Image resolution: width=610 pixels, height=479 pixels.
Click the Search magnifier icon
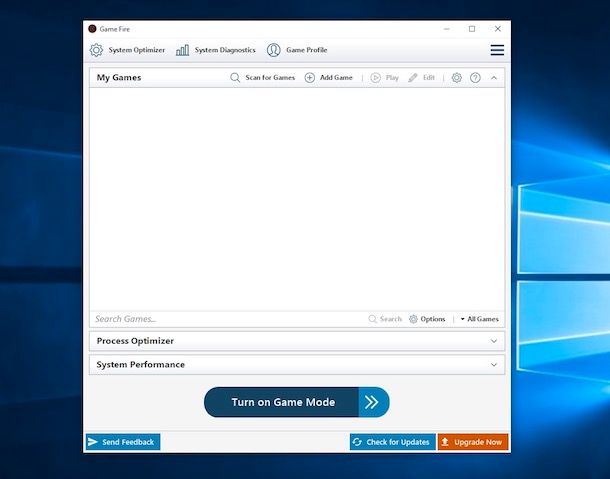click(x=372, y=319)
